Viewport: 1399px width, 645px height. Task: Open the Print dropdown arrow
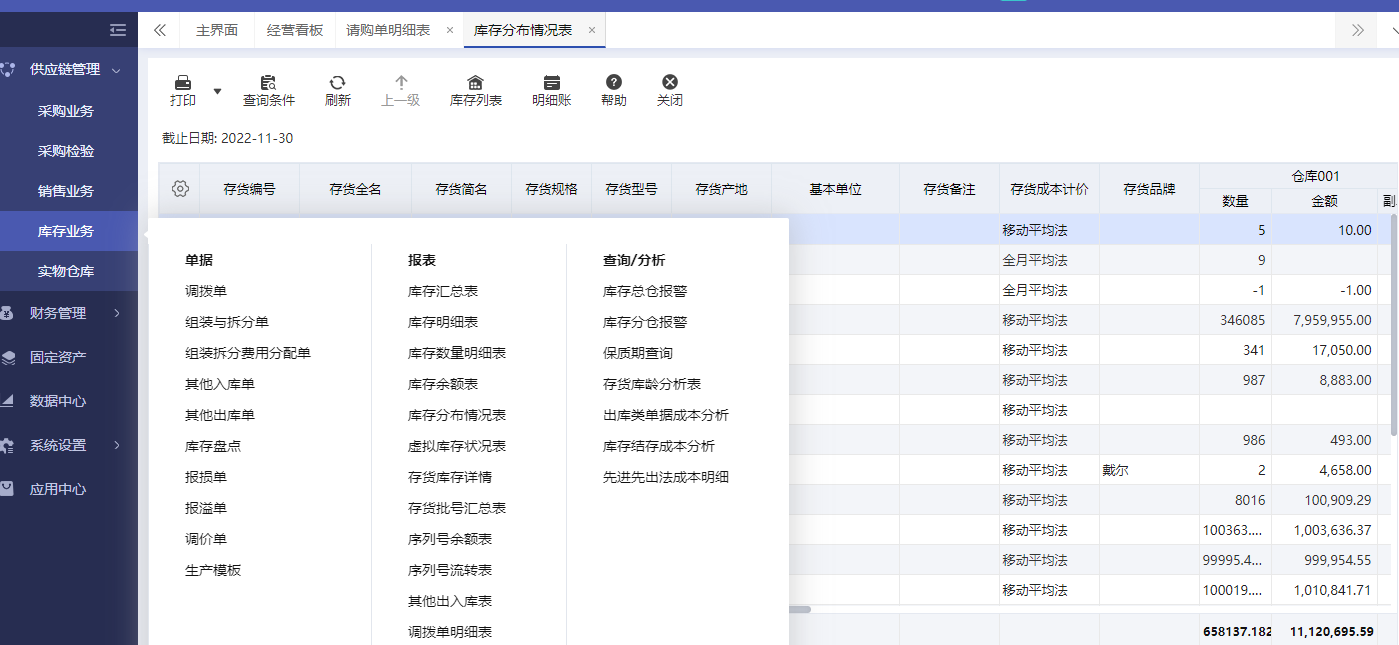[217, 91]
